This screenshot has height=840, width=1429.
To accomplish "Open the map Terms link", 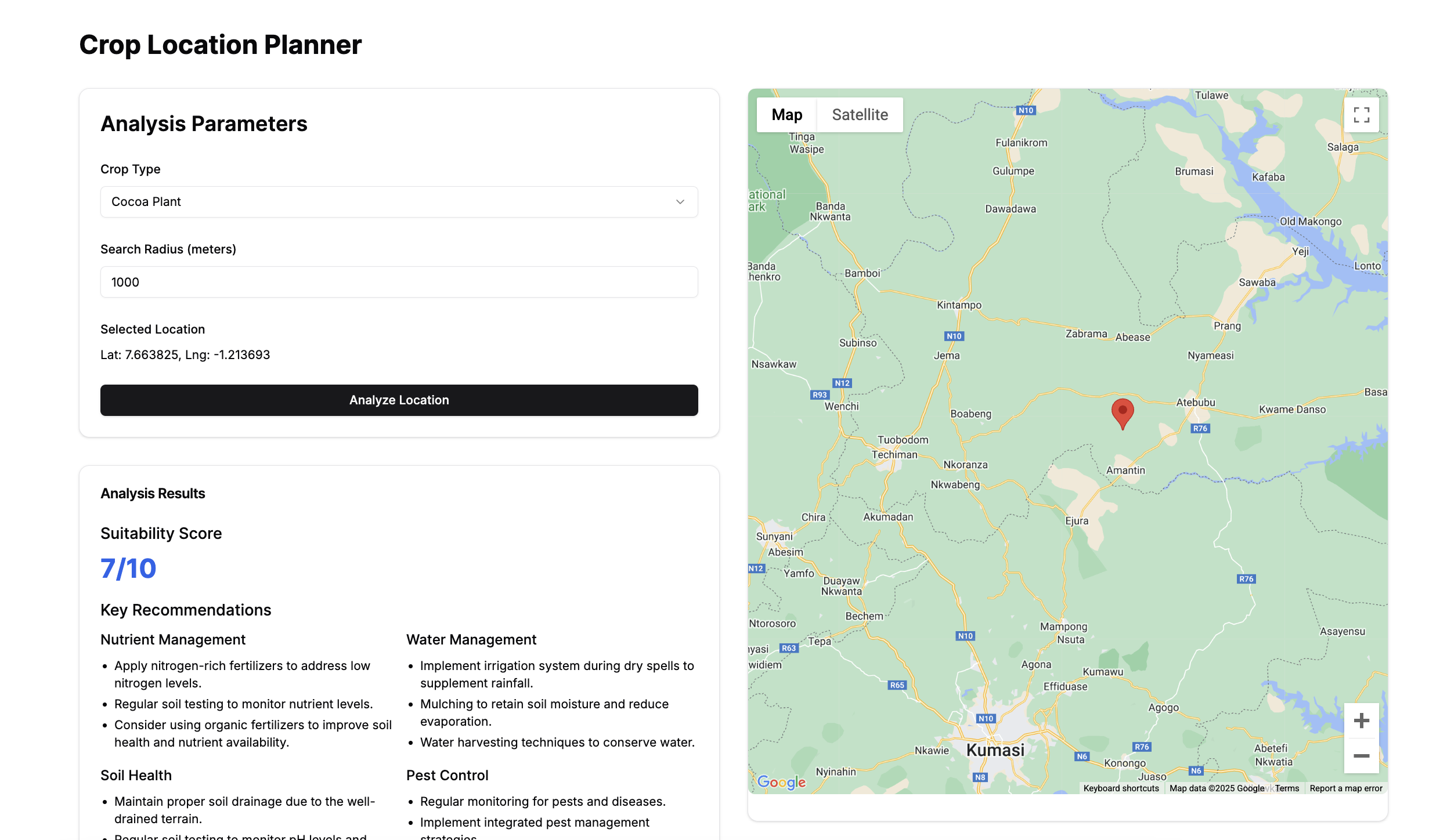I will click(x=1287, y=788).
